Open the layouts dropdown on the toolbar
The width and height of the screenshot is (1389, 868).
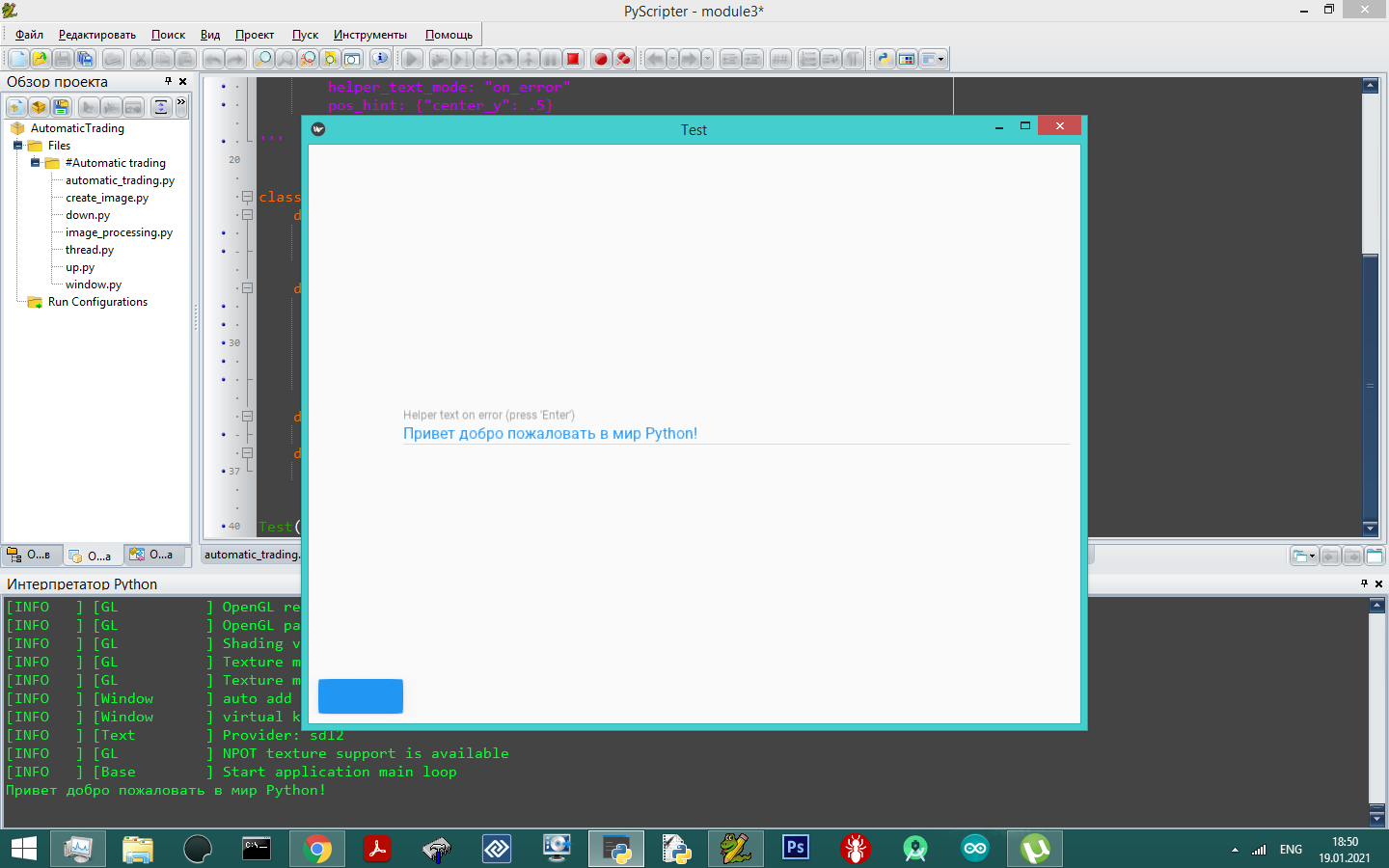(x=933, y=59)
